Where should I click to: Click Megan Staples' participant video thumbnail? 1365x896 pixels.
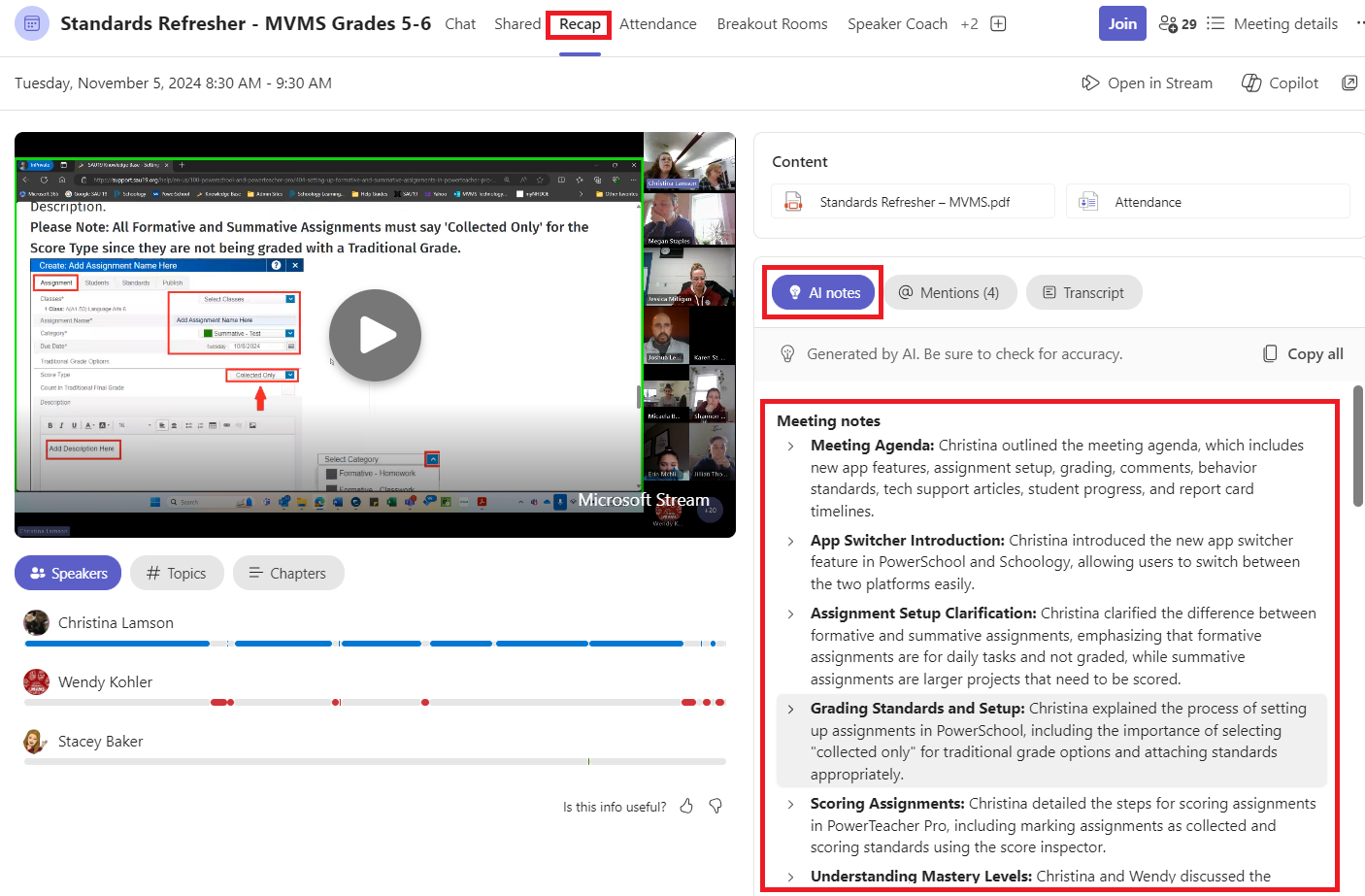pyautogui.click(x=689, y=219)
